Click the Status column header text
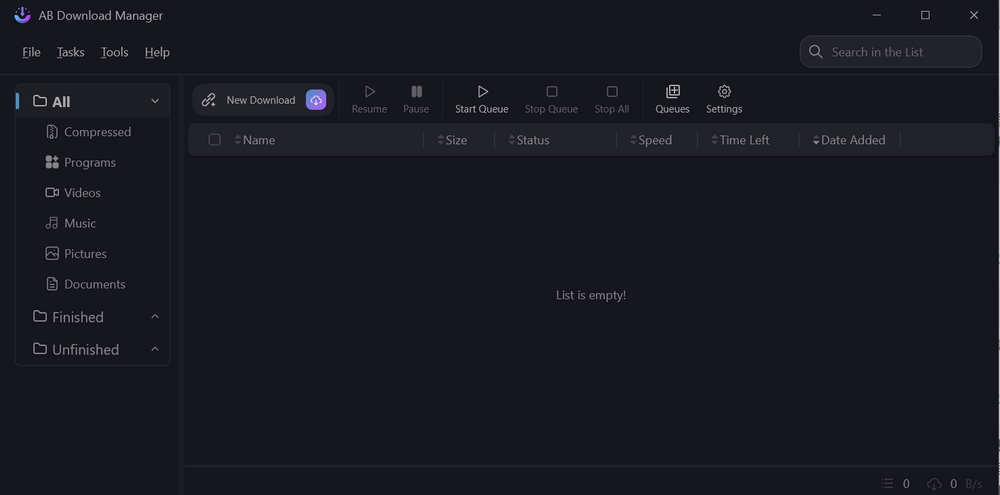The width and height of the screenshot is (1000, 495). 533,140
